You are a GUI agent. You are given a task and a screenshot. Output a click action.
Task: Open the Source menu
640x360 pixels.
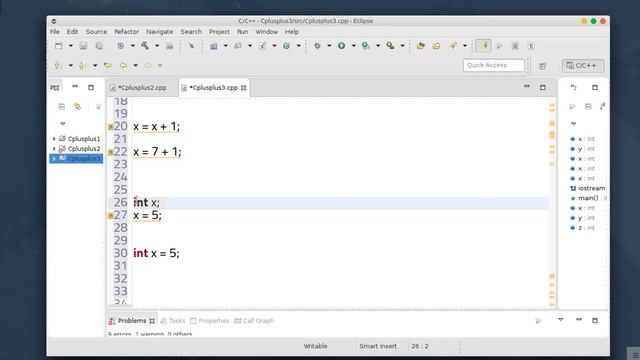click(96, 31)
